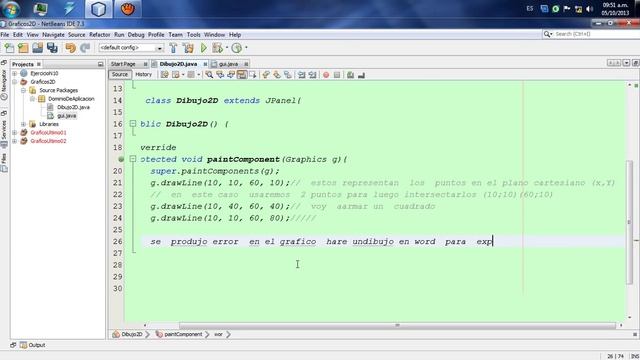The height and width of the screenshot is (360, 640).
Task: Open the File menu
Action: (x=5, y=35)
